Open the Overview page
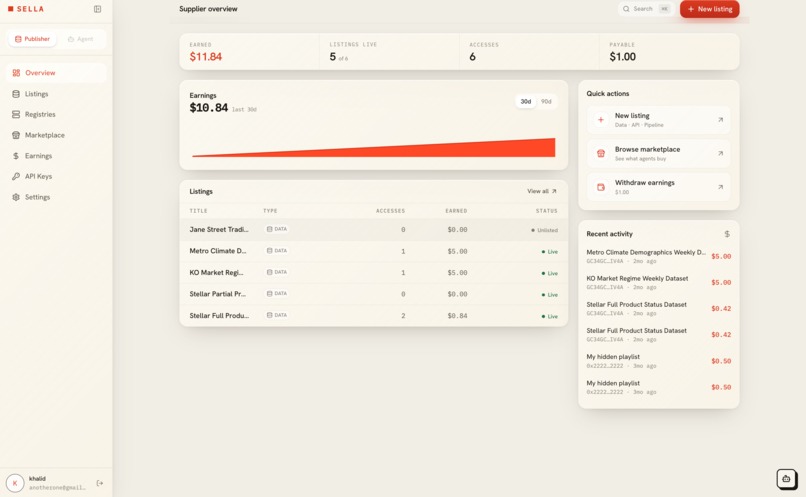806x497 pixels. (x=56, y=73)
